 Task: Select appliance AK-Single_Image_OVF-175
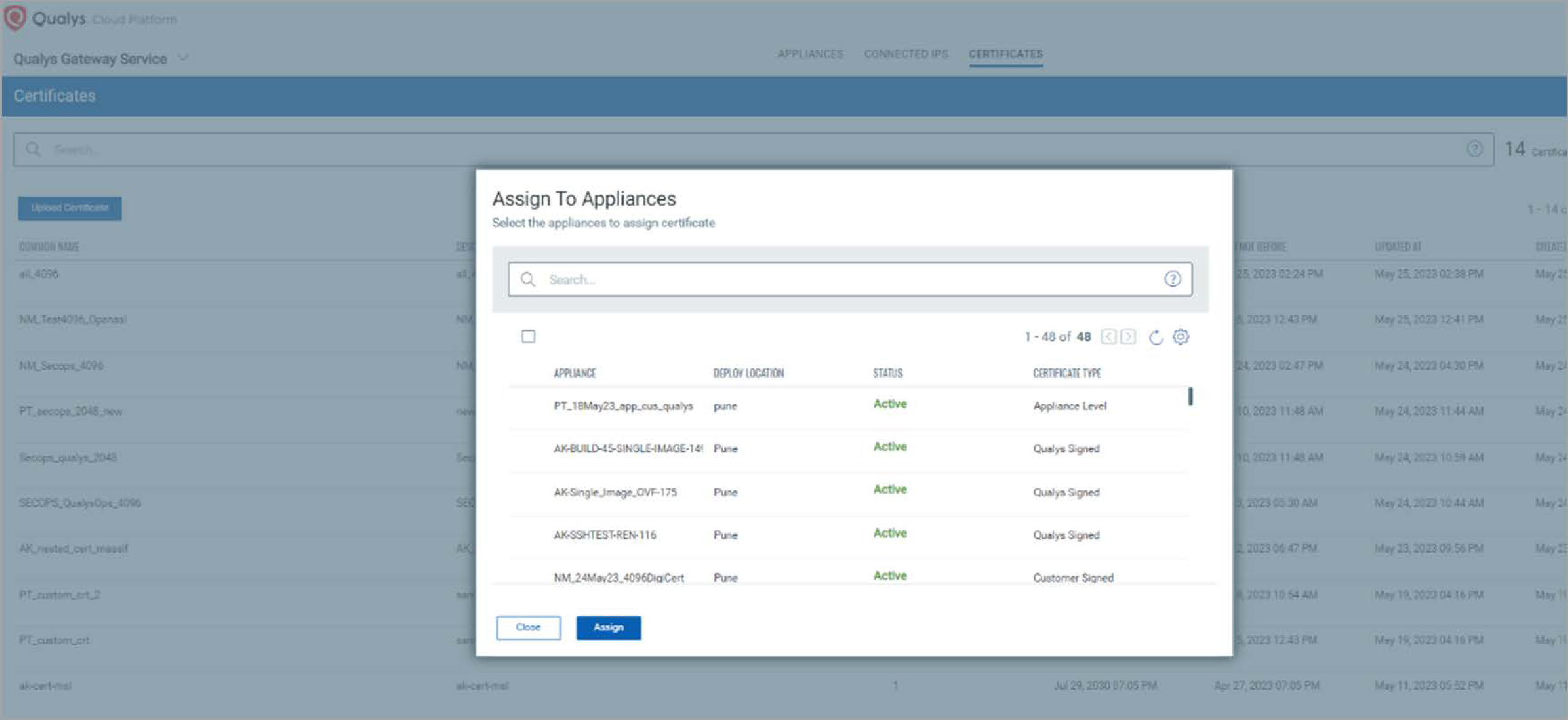pos(615,492)
